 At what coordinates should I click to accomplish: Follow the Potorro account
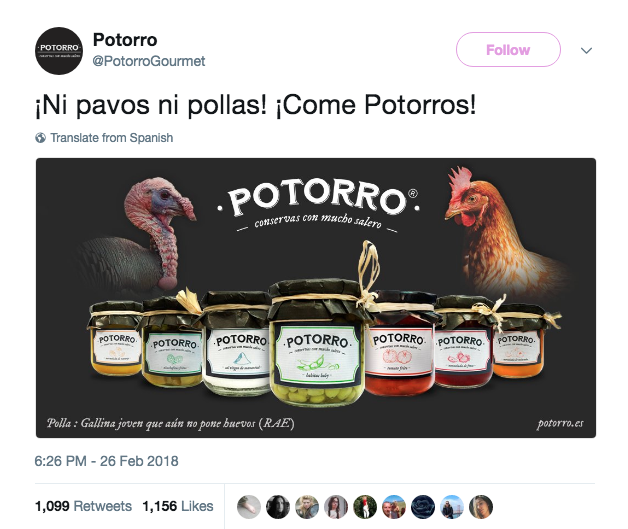508,50
